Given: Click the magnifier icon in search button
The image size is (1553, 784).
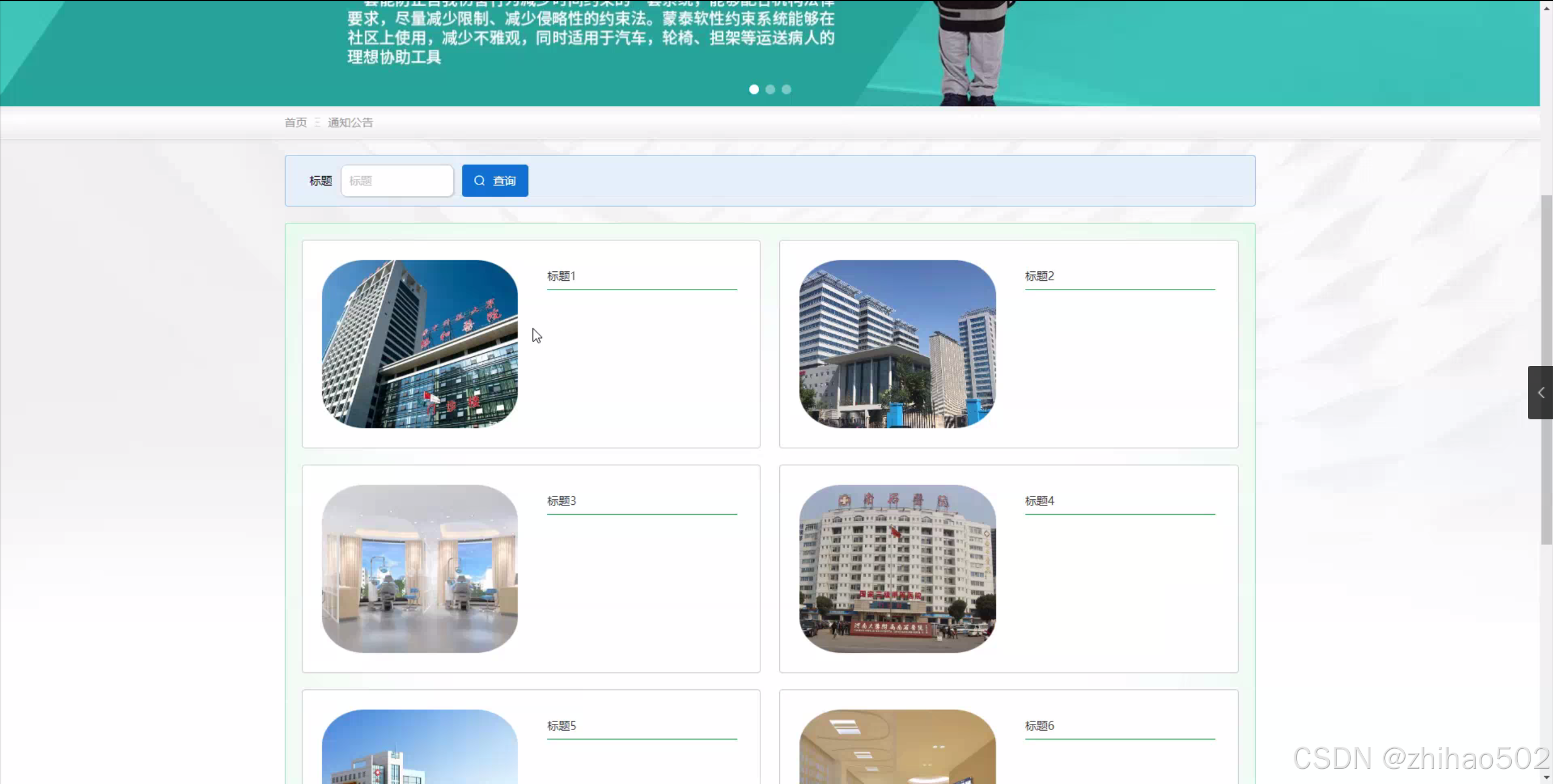Looking at the screenshot, I should point(479,181).
